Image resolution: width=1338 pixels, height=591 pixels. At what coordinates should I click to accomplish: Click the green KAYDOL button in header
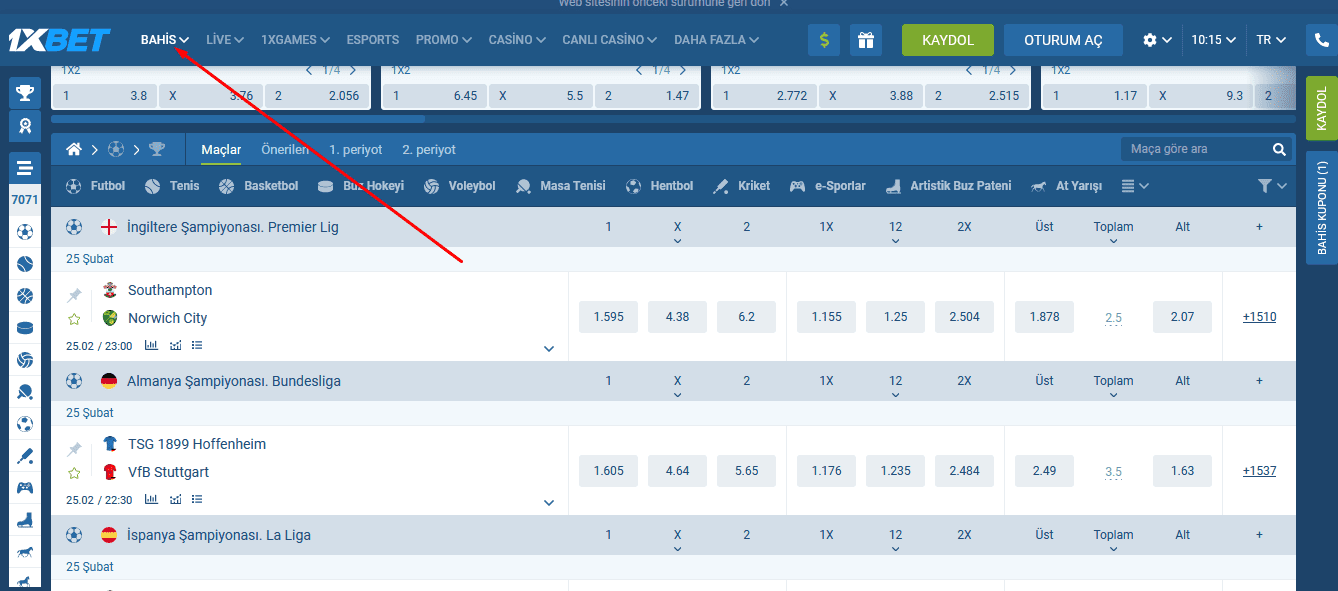pyautogui.click(x=948, y=40)
